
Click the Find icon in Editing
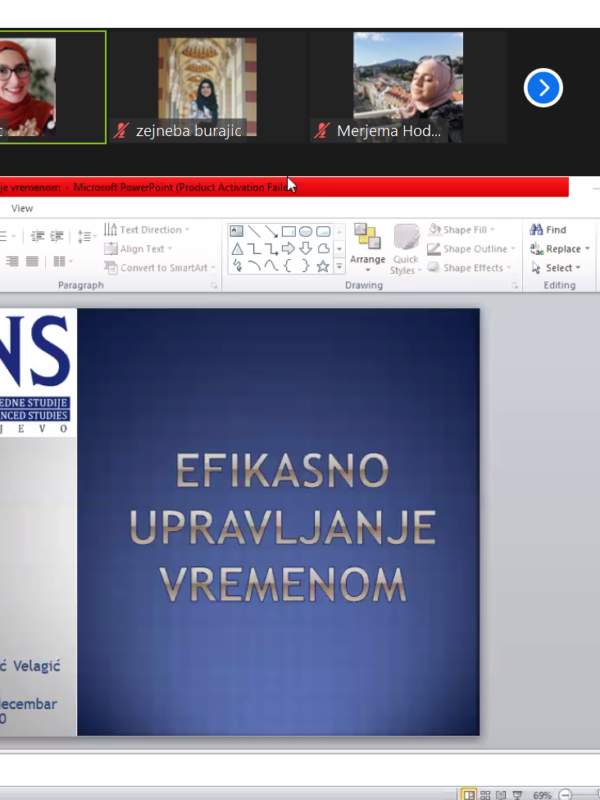click(537, 230)
